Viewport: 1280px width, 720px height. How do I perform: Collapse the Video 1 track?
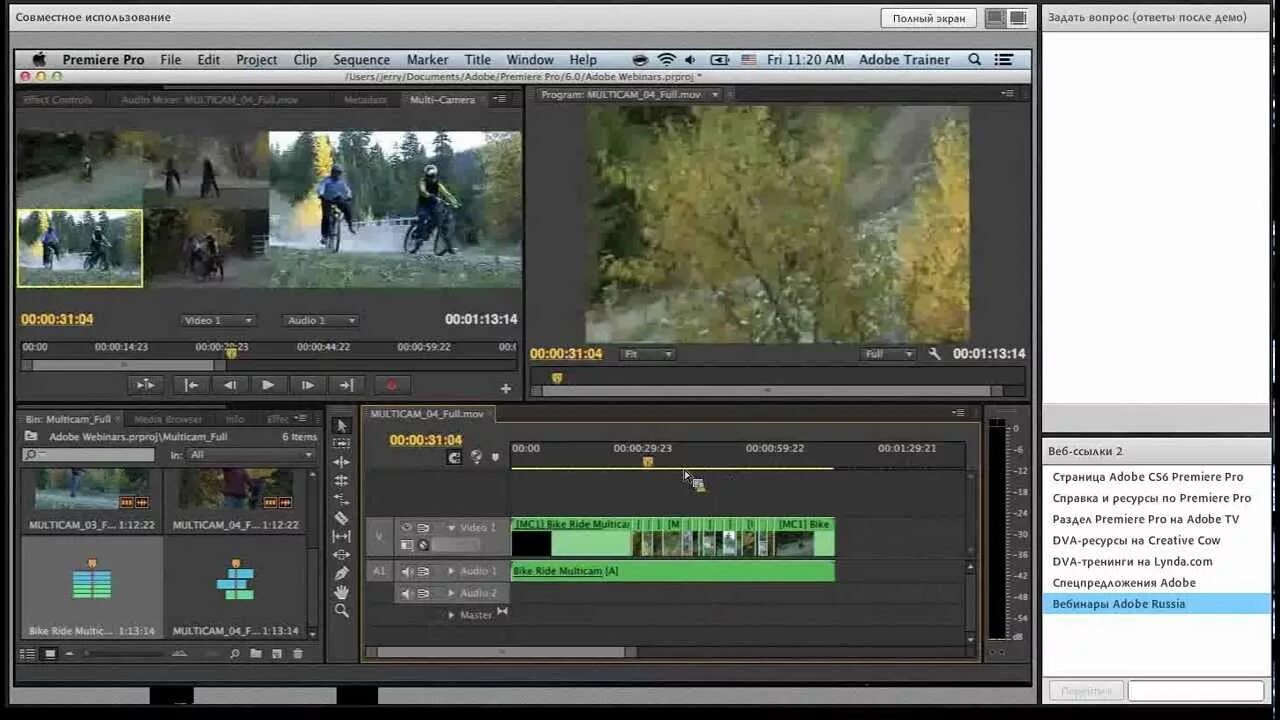(451, 527)
